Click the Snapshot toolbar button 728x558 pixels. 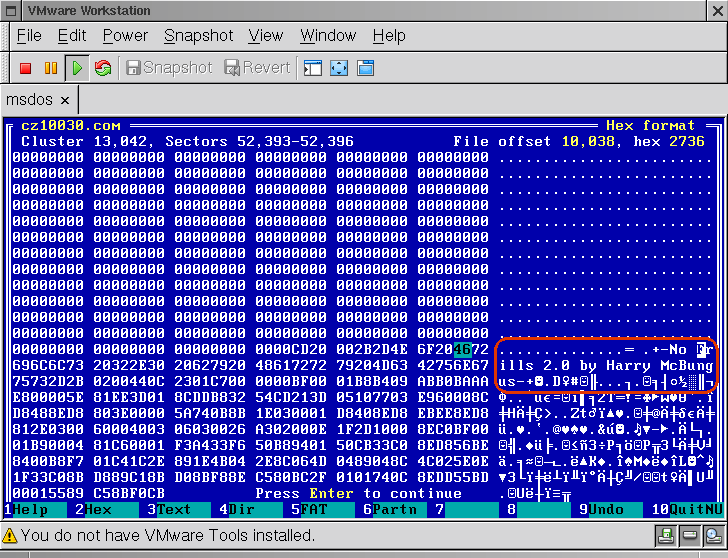pos(169,68)
